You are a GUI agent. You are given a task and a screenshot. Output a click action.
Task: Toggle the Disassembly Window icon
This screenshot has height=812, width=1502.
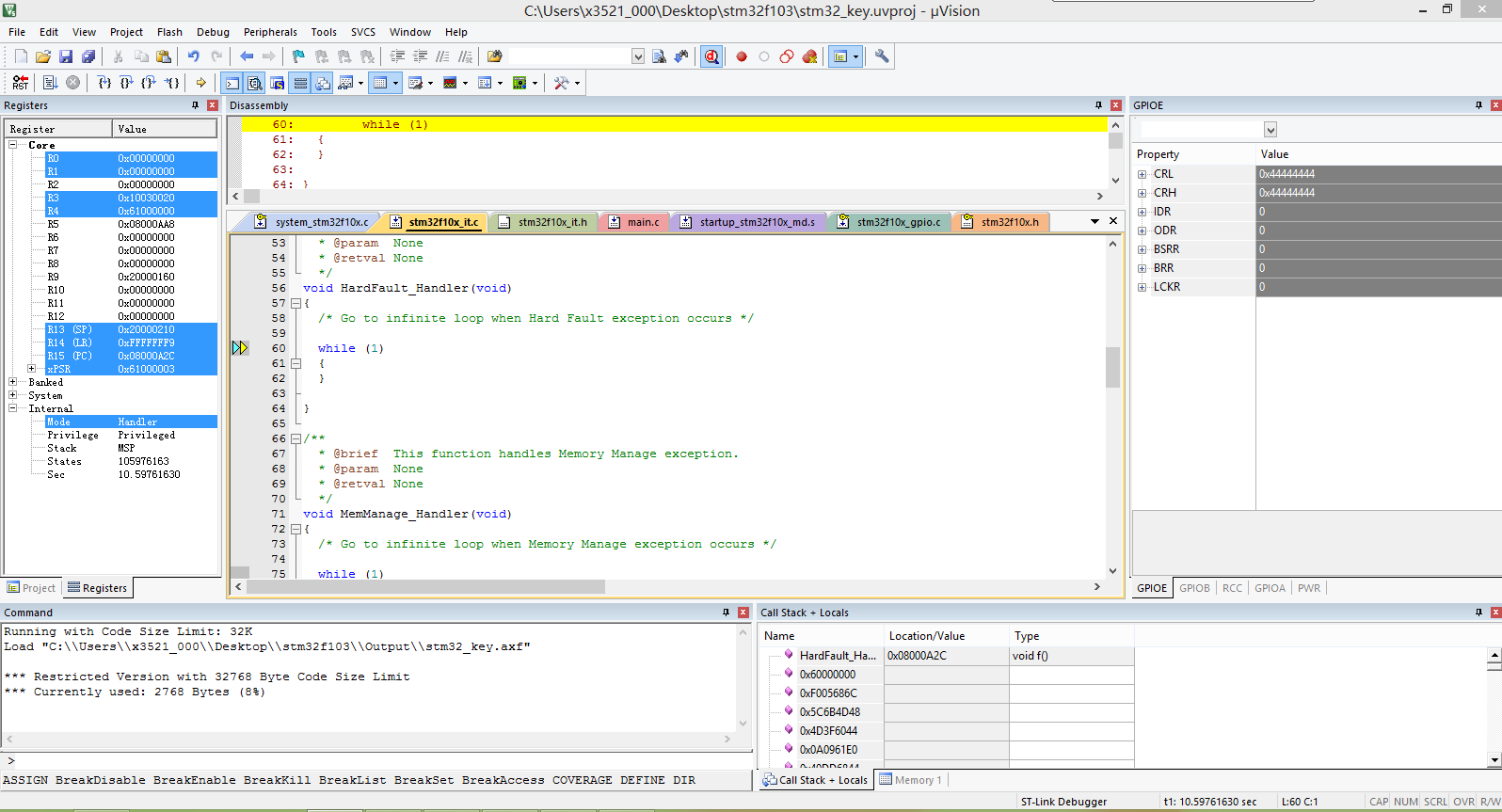point(255,83)
